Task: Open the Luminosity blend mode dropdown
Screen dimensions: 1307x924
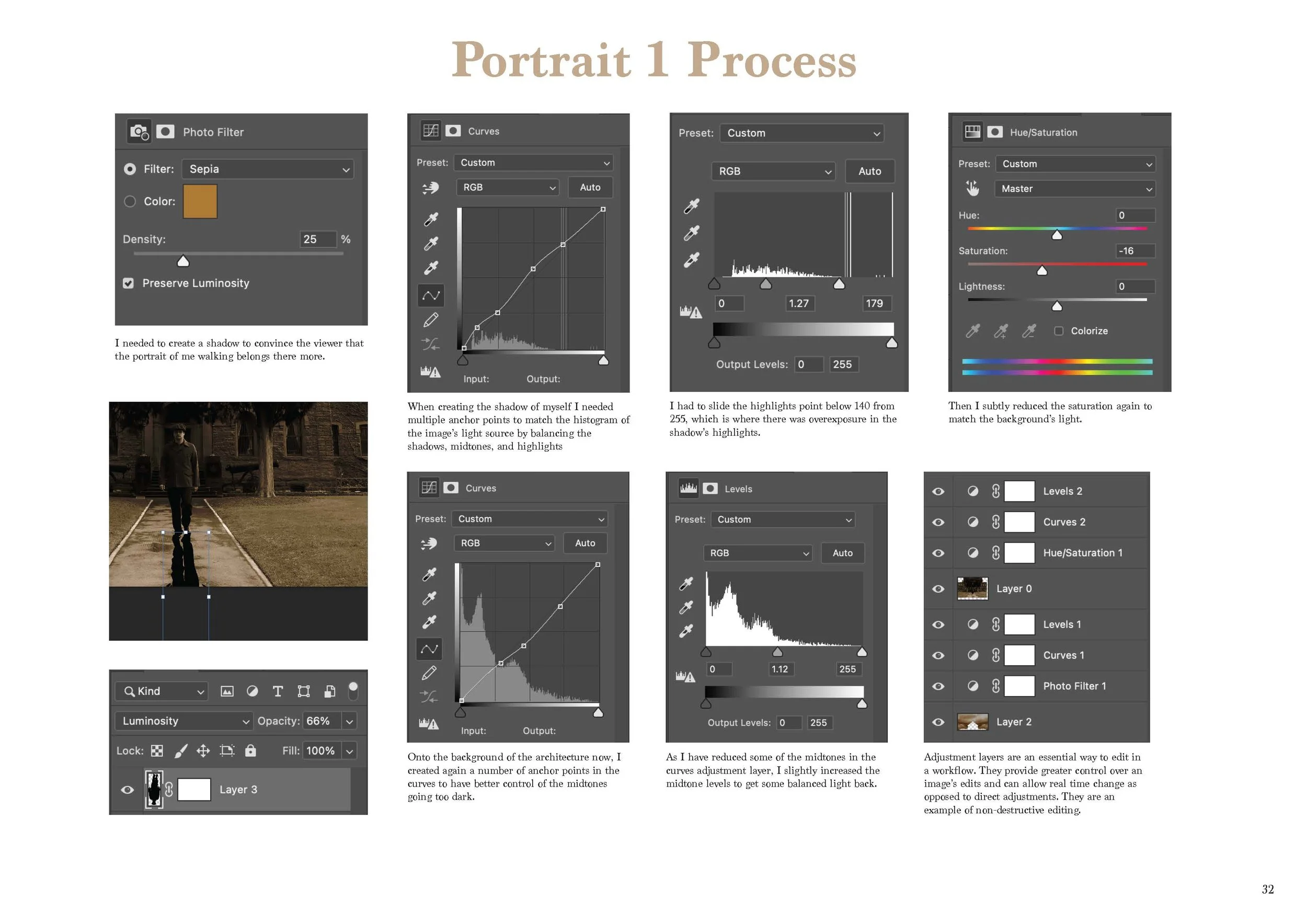Action: (x=184, y=721)
